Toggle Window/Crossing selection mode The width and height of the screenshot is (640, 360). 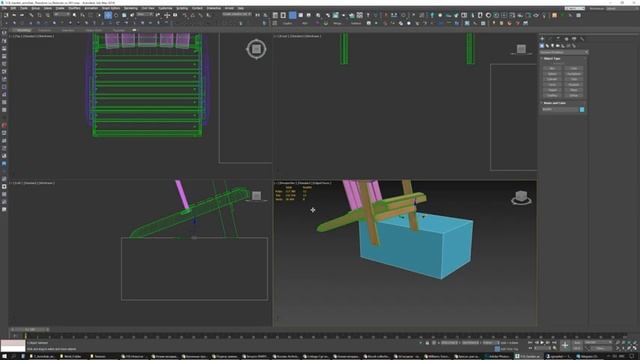99,15
